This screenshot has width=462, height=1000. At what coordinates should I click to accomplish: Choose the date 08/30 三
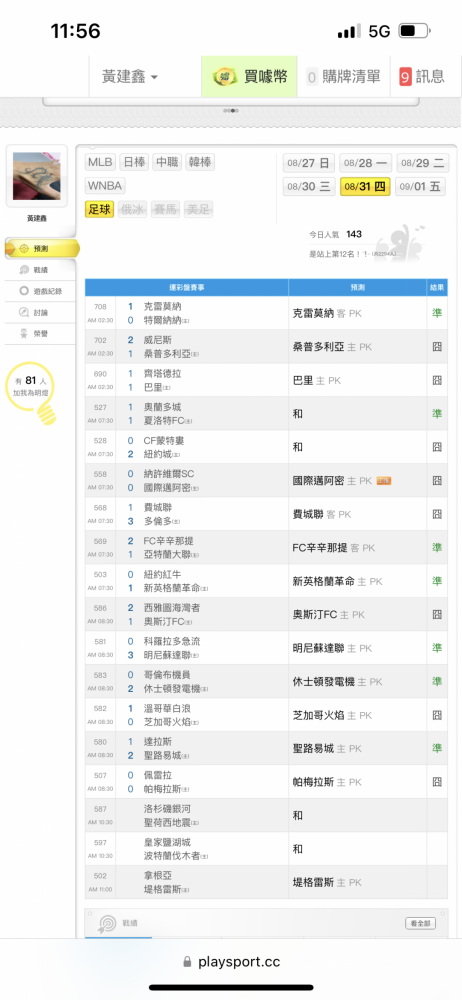309,187
